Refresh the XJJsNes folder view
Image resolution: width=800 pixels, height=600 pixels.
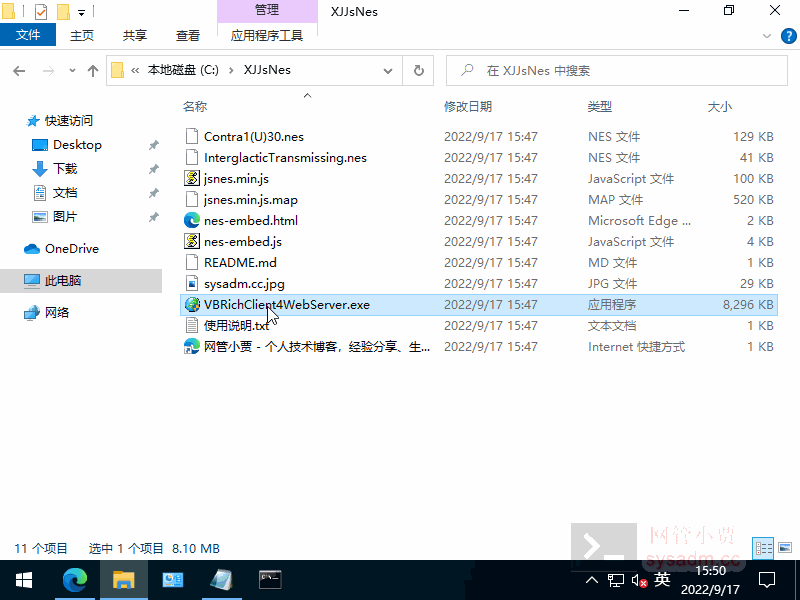418,70
